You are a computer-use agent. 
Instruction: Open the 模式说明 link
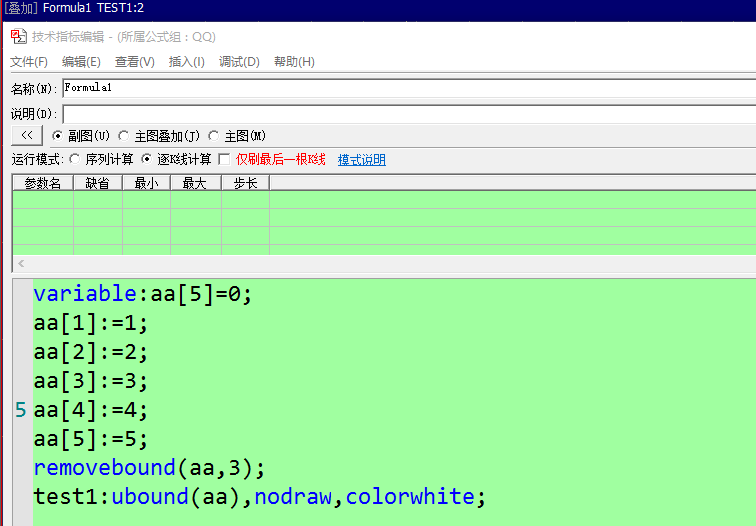[361, 160]
